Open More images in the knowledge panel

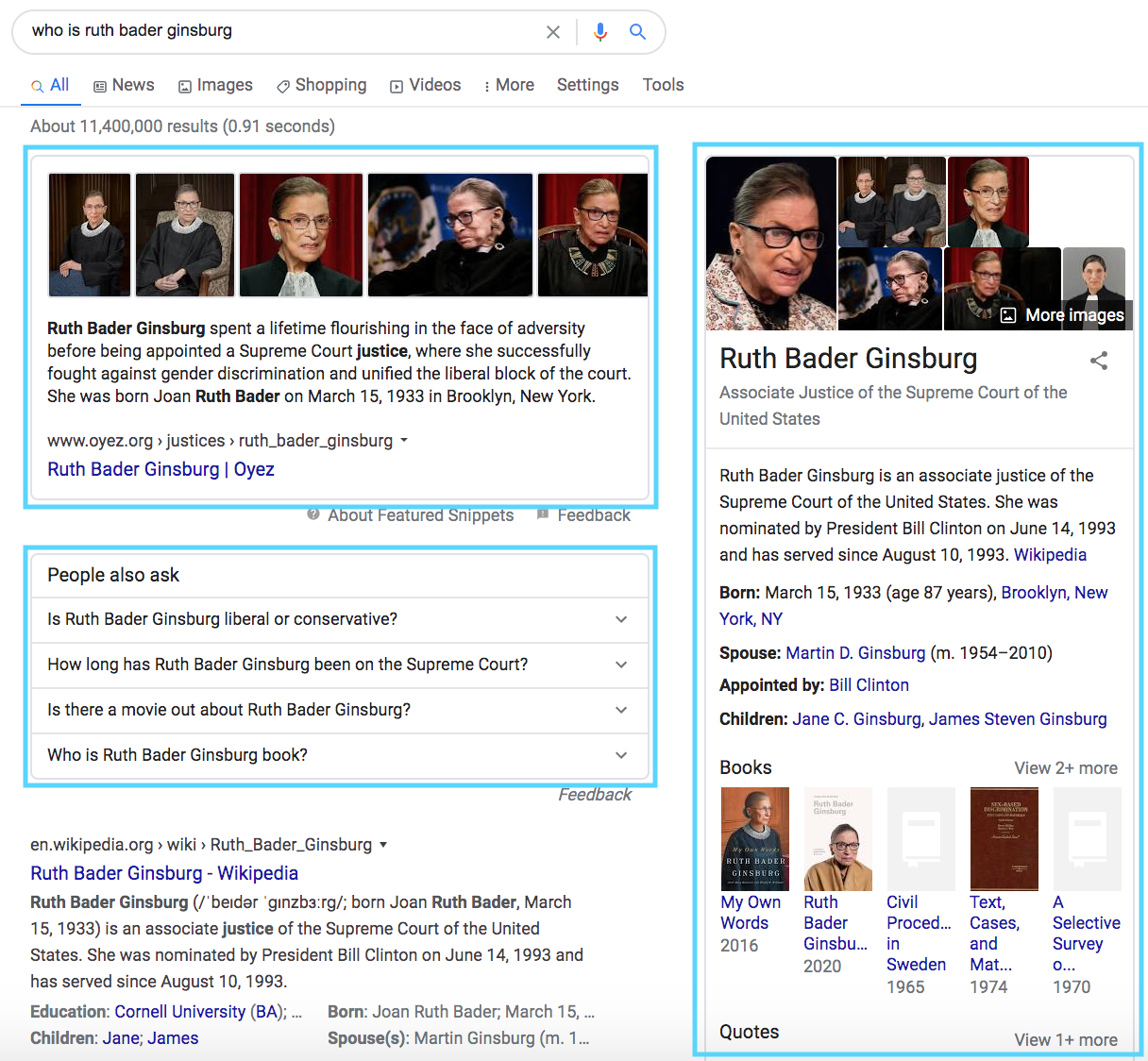1063,315
